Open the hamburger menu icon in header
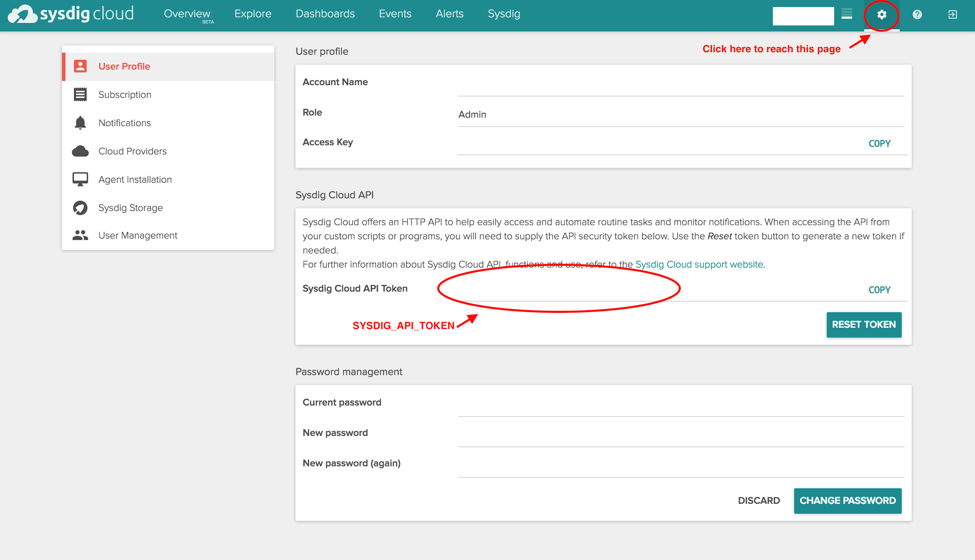This screenshot has width=975, height=560. (847, 14)
